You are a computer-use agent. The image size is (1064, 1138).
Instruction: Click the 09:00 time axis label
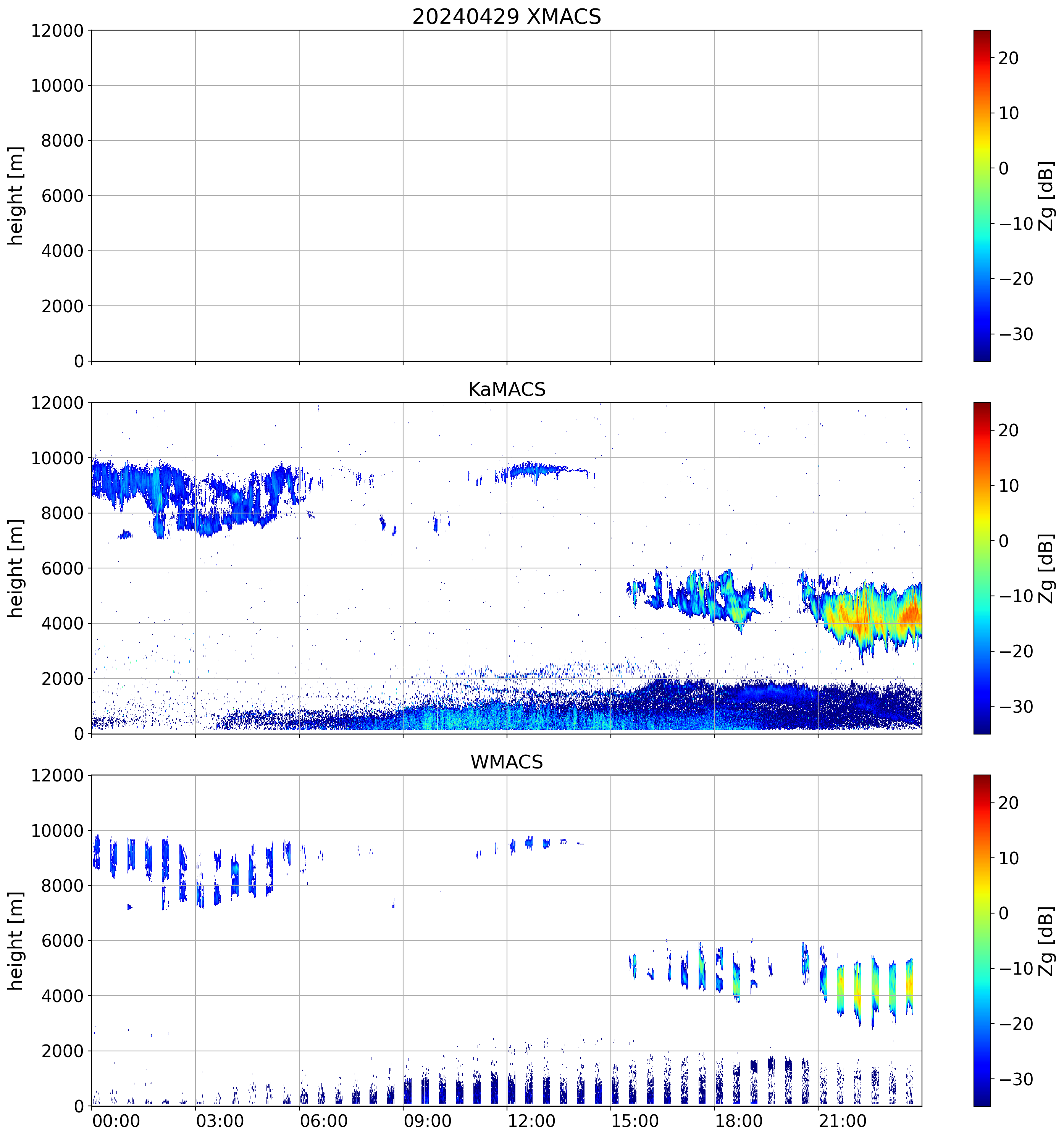(428, 1121)
